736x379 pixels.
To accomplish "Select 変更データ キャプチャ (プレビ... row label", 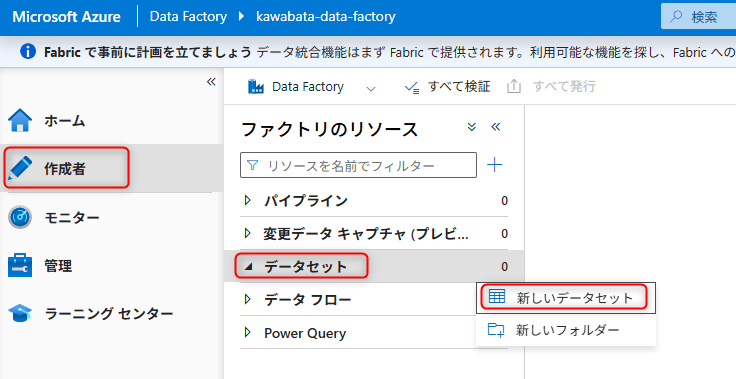I will 366,233.
